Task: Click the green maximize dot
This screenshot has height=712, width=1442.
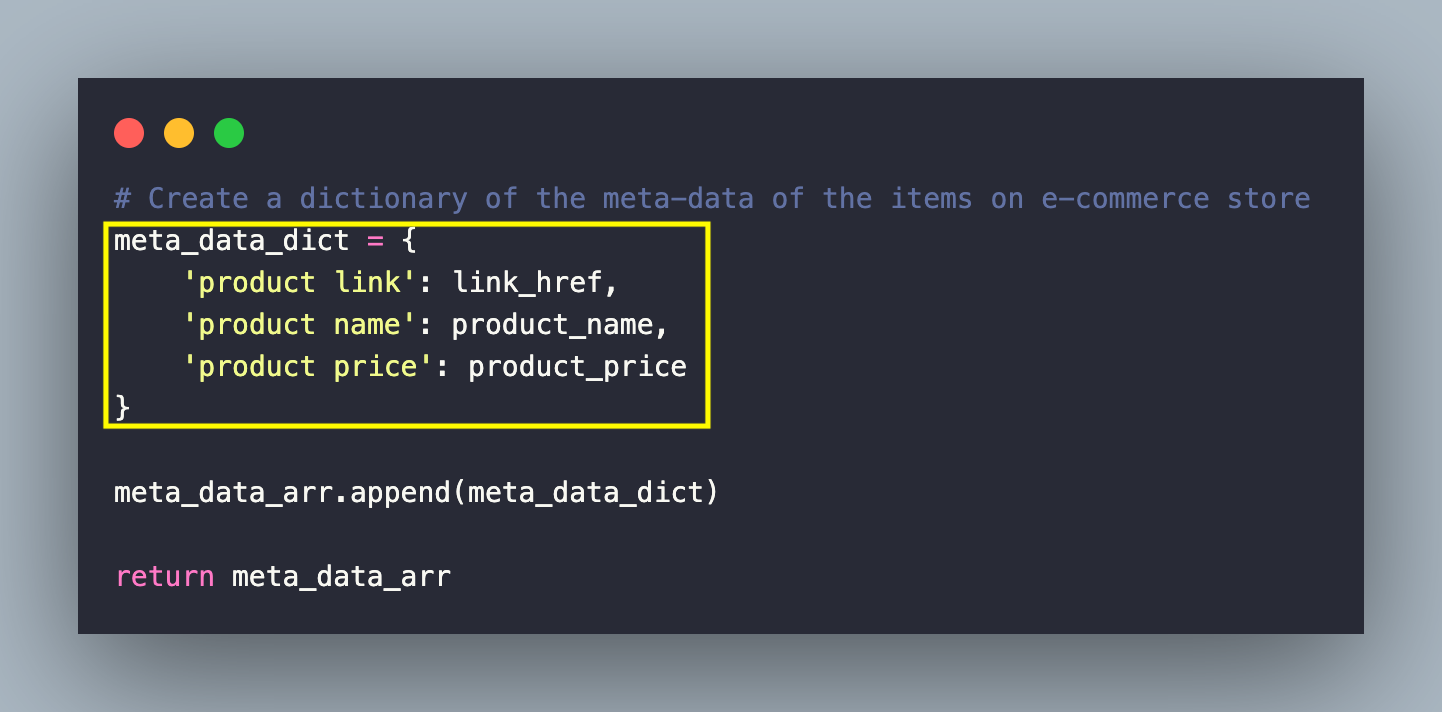Action: [x=229, y=133]
